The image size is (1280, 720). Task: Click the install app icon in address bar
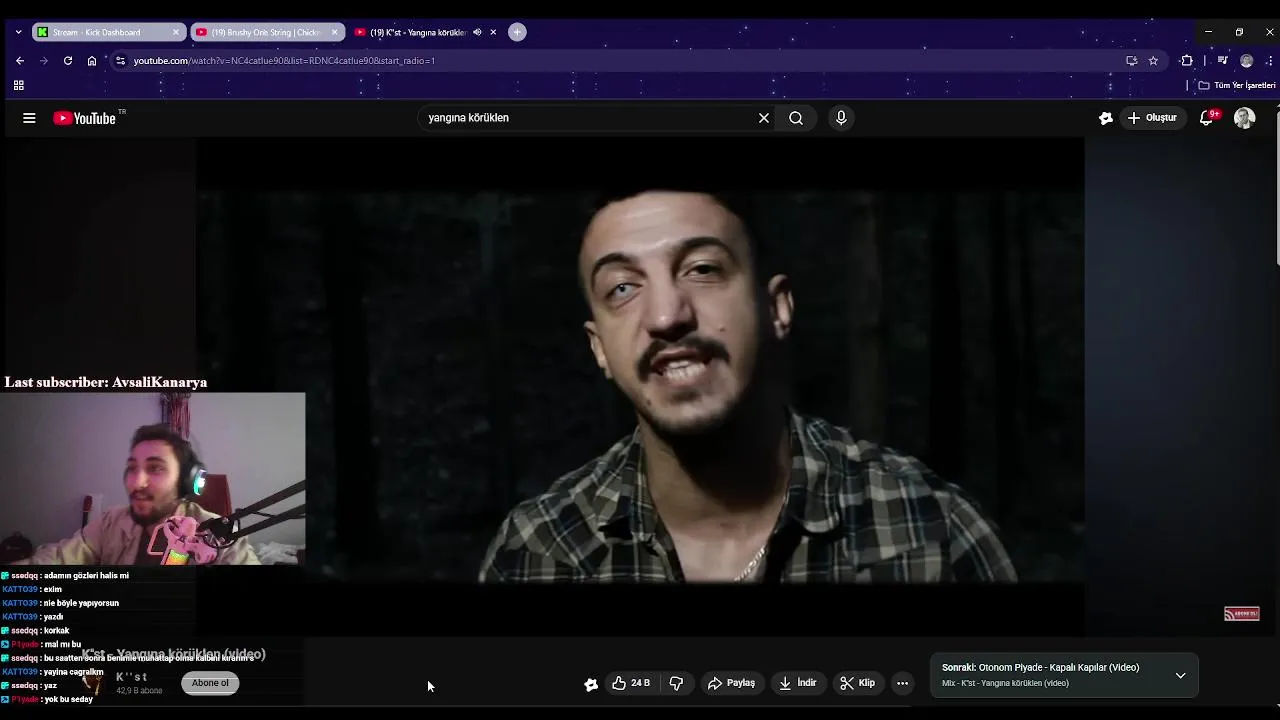pos(1131,61)
